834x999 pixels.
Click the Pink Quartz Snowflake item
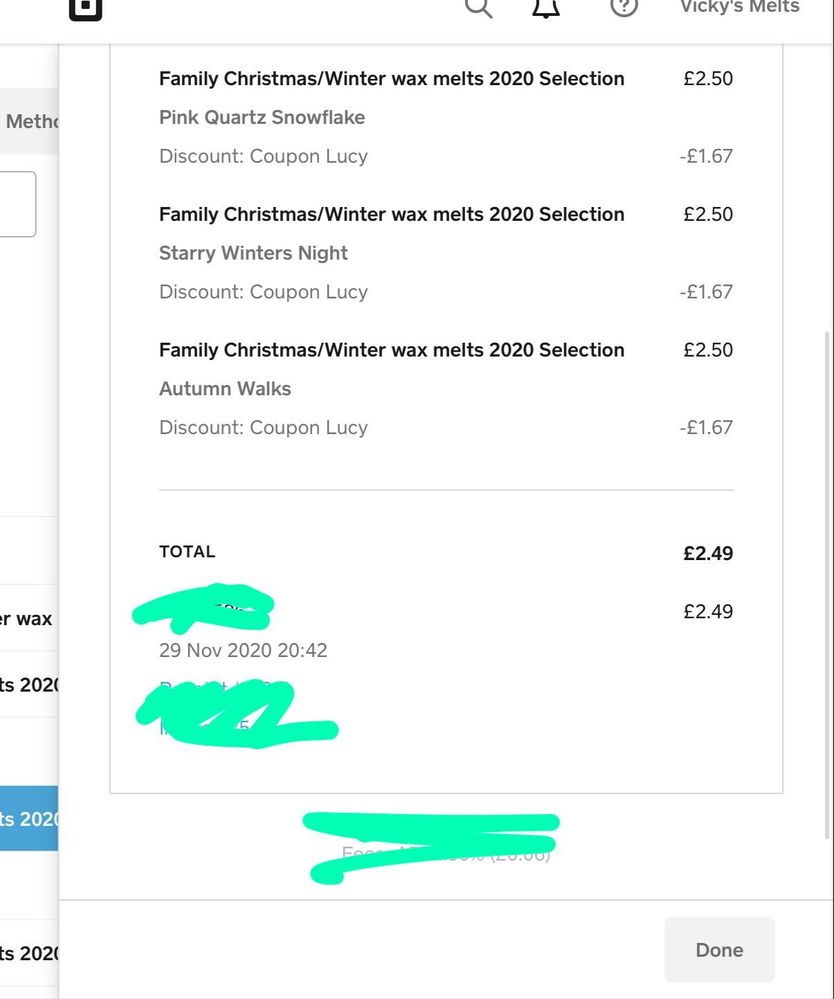tap(262, 117)
